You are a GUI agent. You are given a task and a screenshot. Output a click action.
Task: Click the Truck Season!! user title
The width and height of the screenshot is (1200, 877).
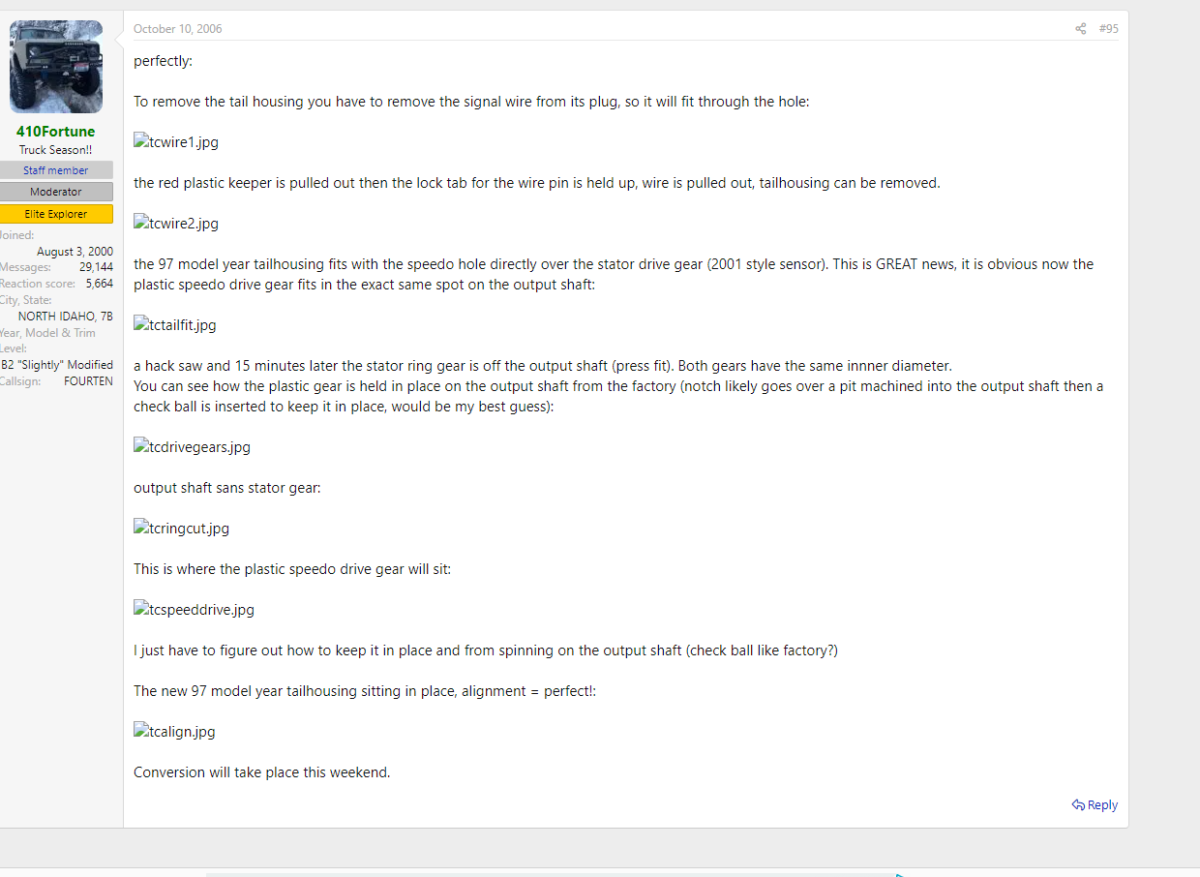(56, 150)
